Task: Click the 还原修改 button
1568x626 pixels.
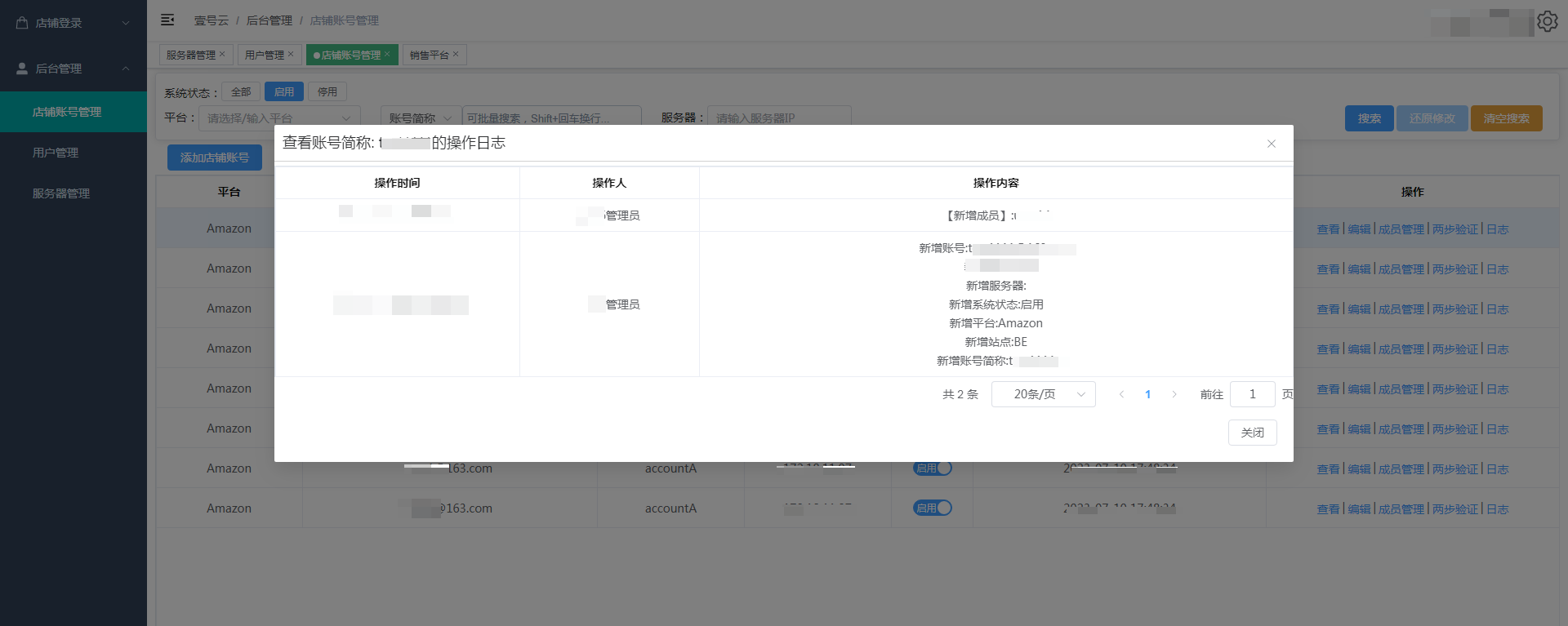Action: (x=1432, y=118)
